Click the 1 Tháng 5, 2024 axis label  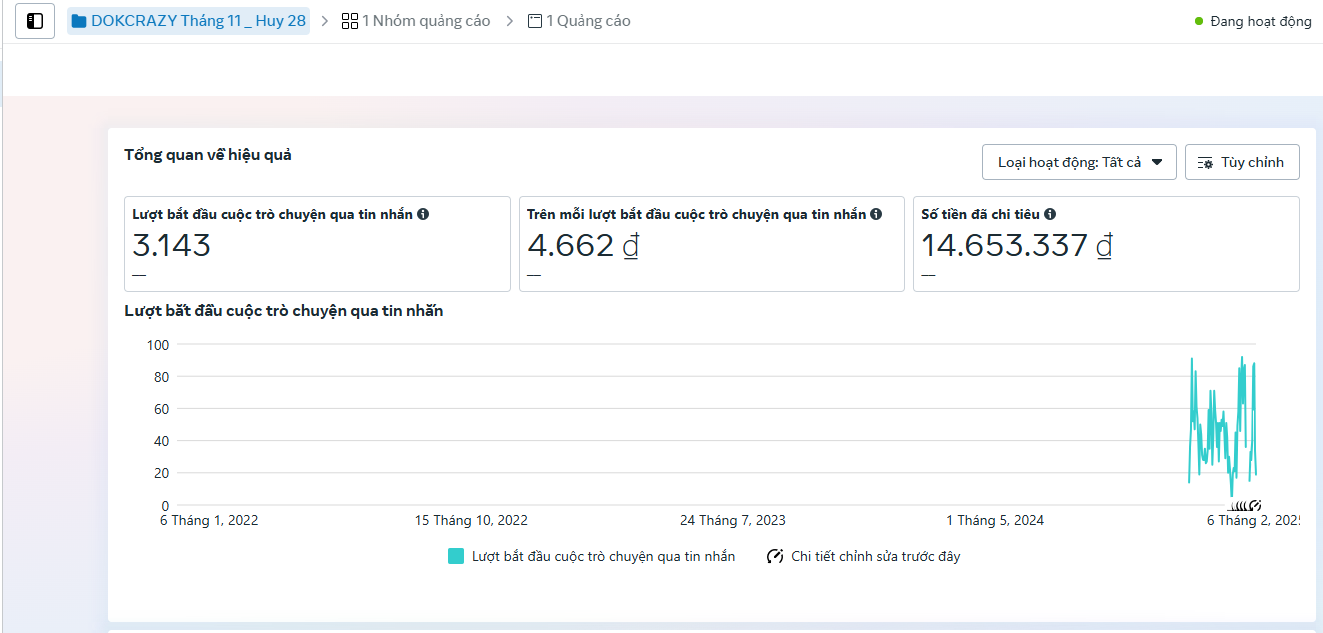click(x=995, y=520)
